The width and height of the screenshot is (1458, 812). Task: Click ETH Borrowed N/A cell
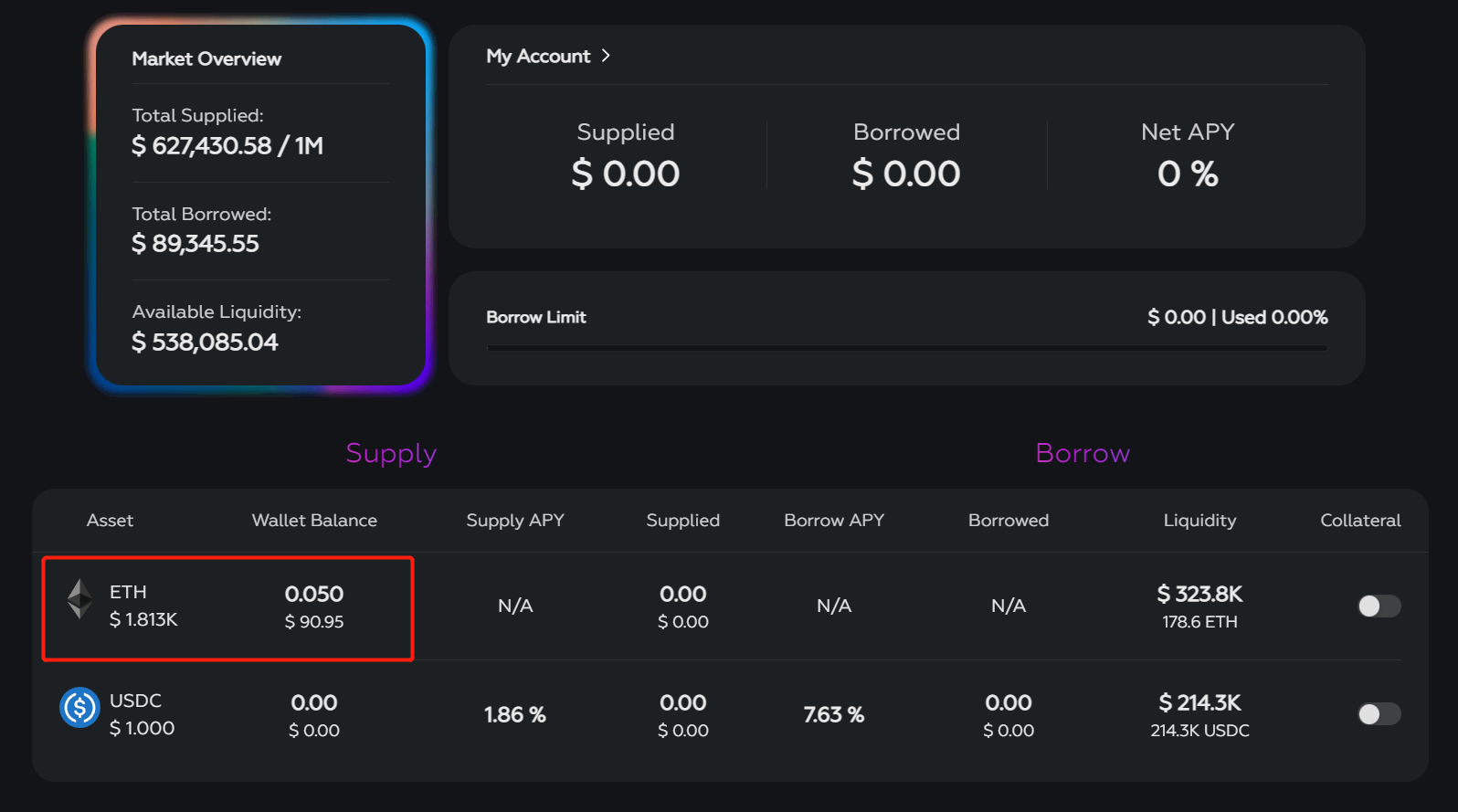click(1009, 606)
